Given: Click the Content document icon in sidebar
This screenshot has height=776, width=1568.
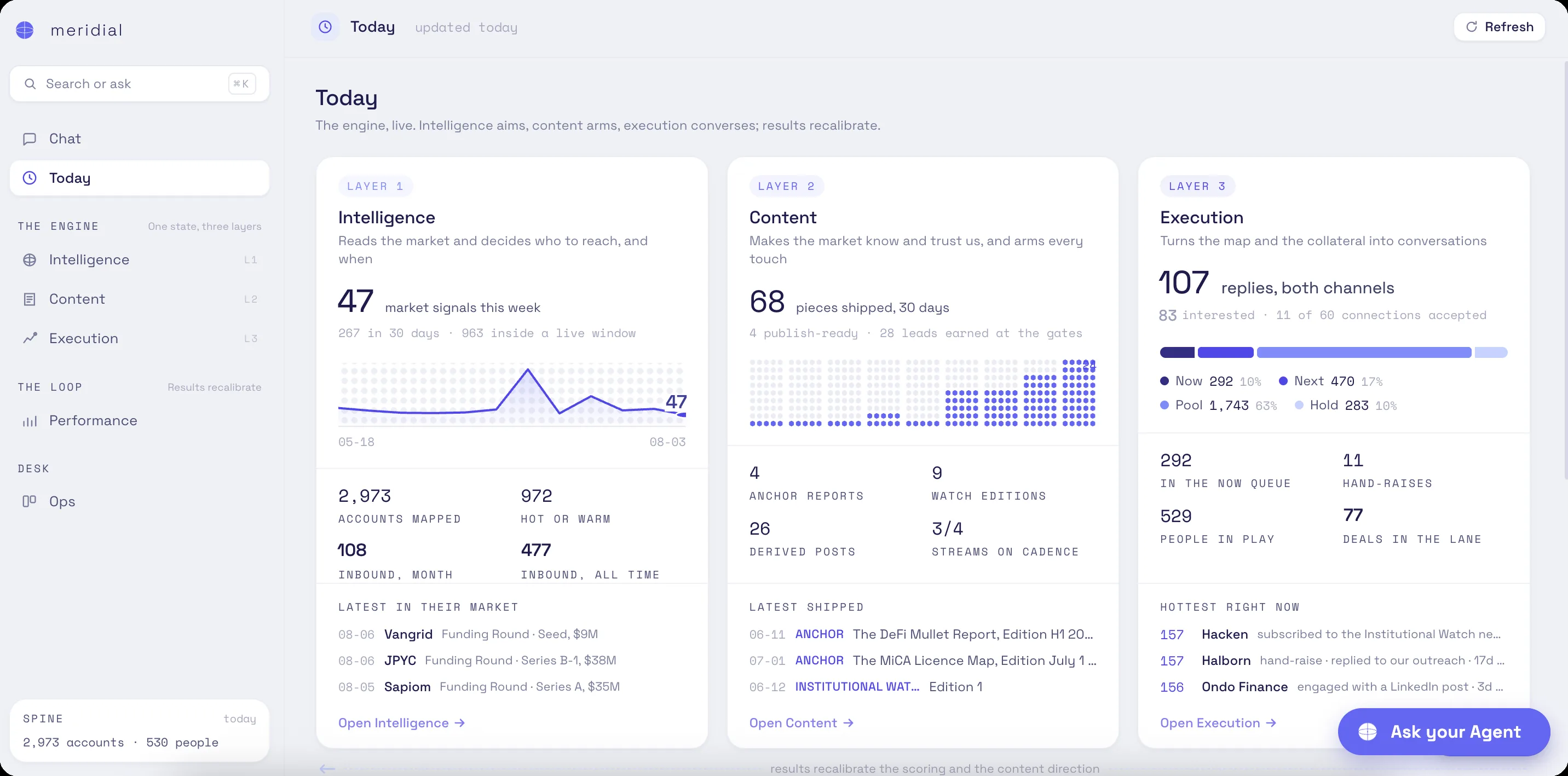Looking at the screenshot, I should coord(29,299).
